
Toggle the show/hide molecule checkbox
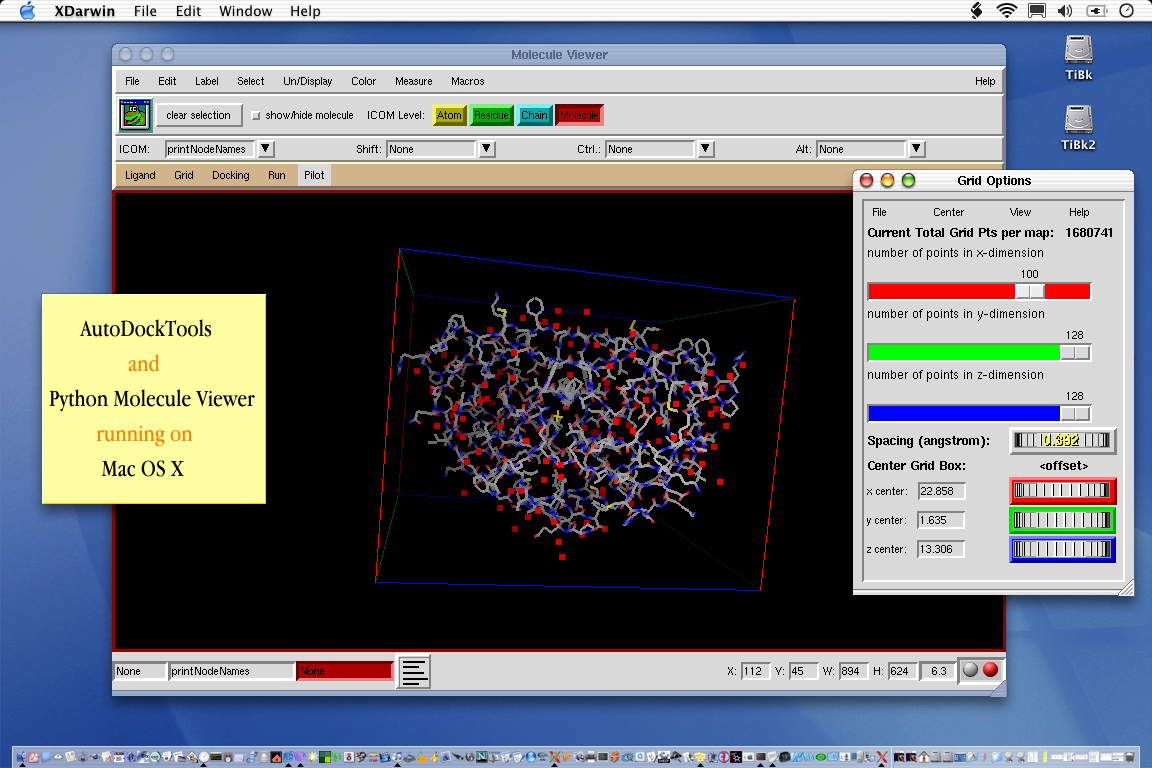click(256, 115)
